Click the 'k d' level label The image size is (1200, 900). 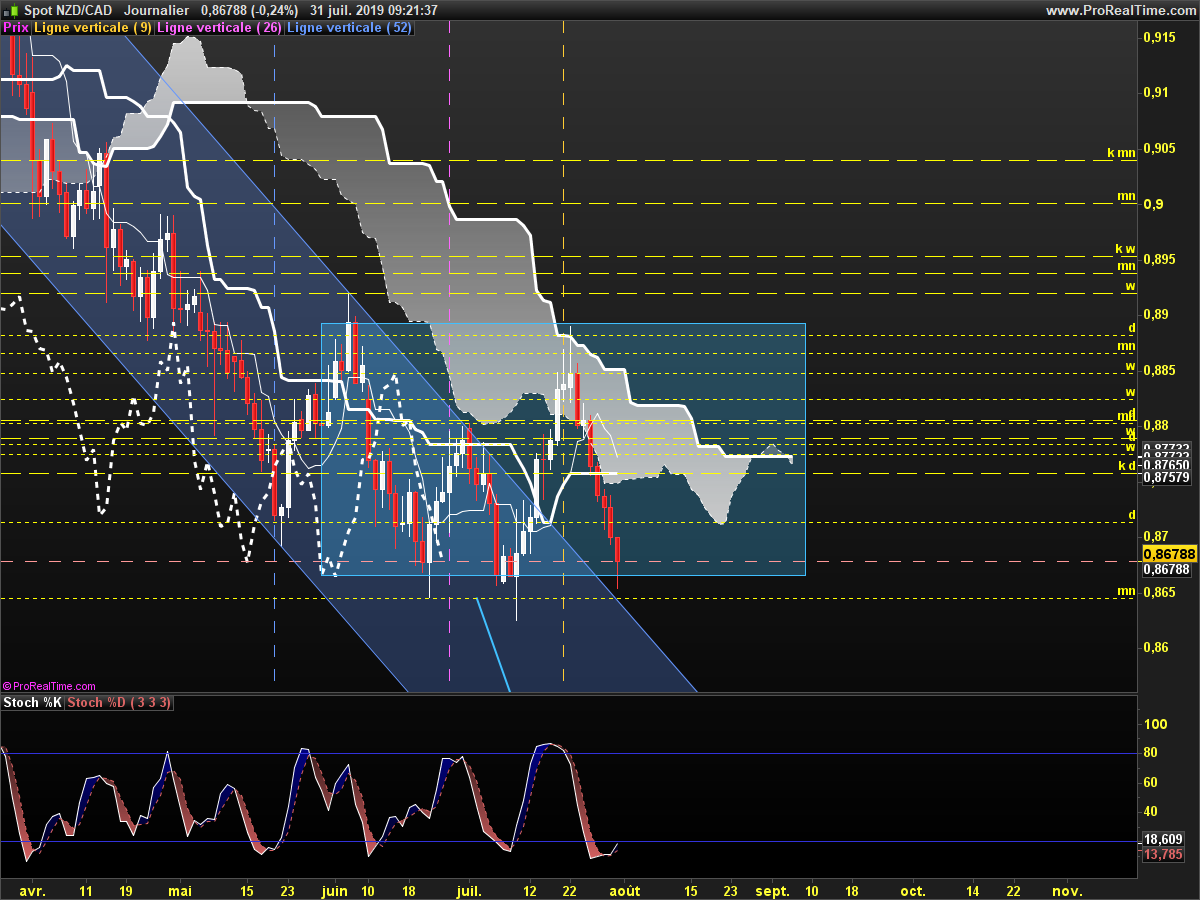tap(1126, 465)
